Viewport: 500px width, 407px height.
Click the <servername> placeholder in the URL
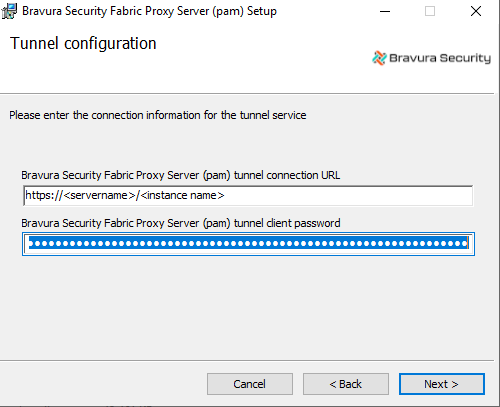100,195
